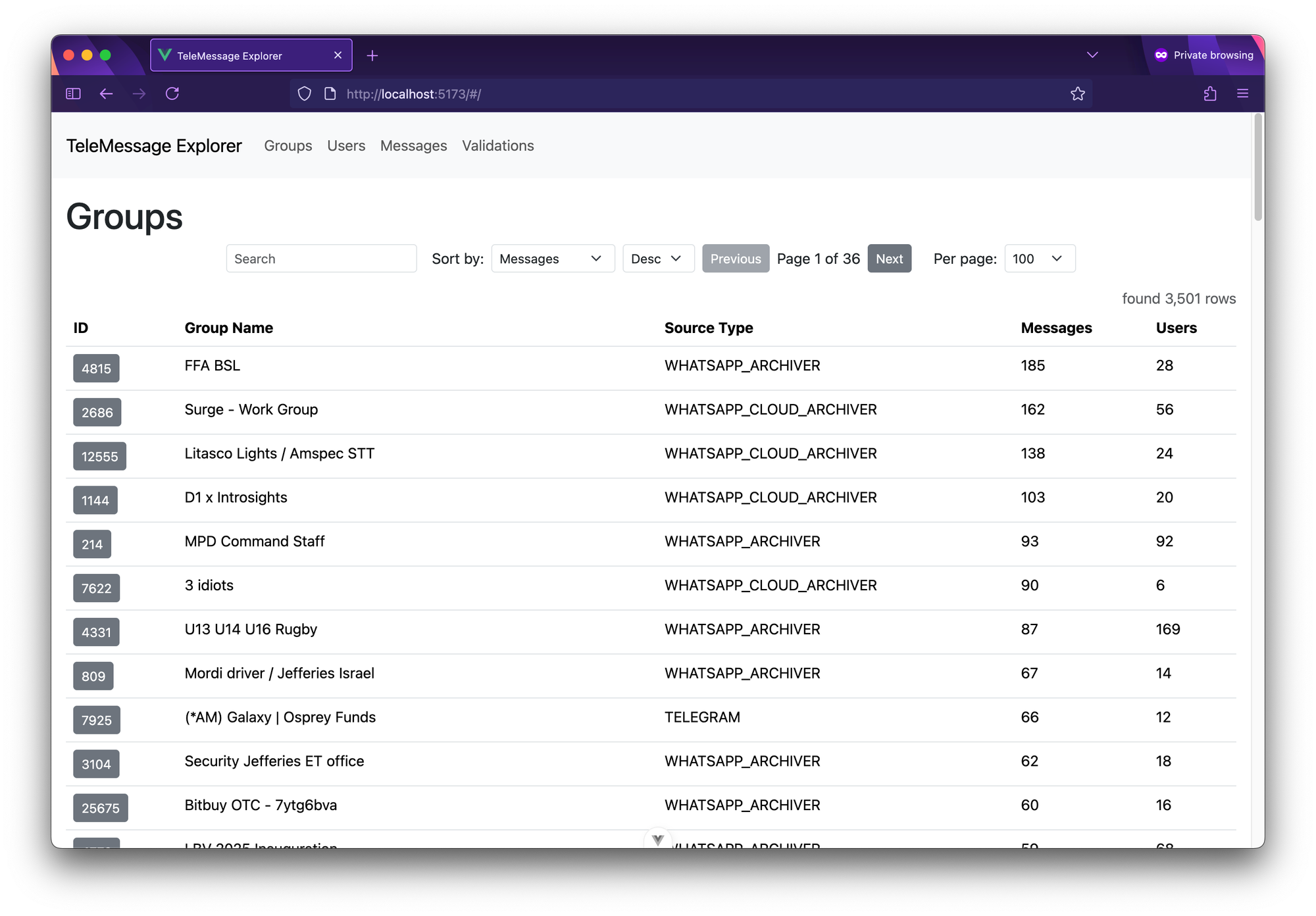Image resolution: width=1316 pixels, height=916 pixels.
Task: Click the Groups search input field
Action: (x=321, y=259)
